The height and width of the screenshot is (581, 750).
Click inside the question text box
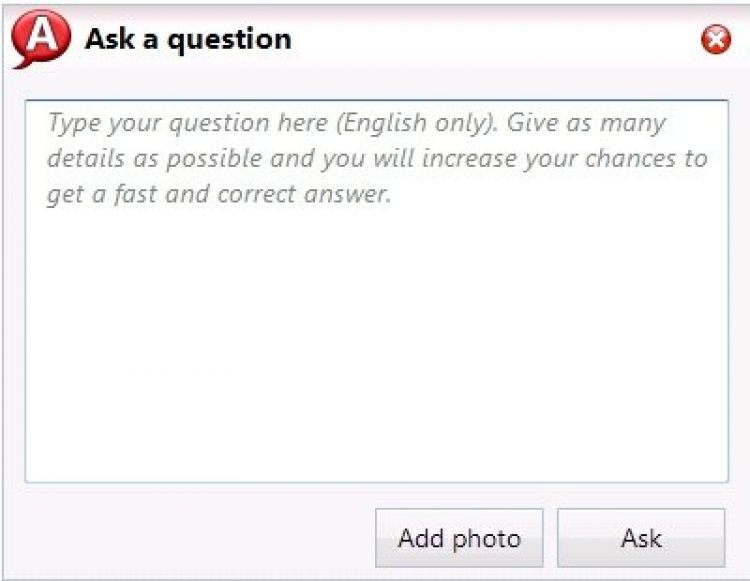pos(376,320)
